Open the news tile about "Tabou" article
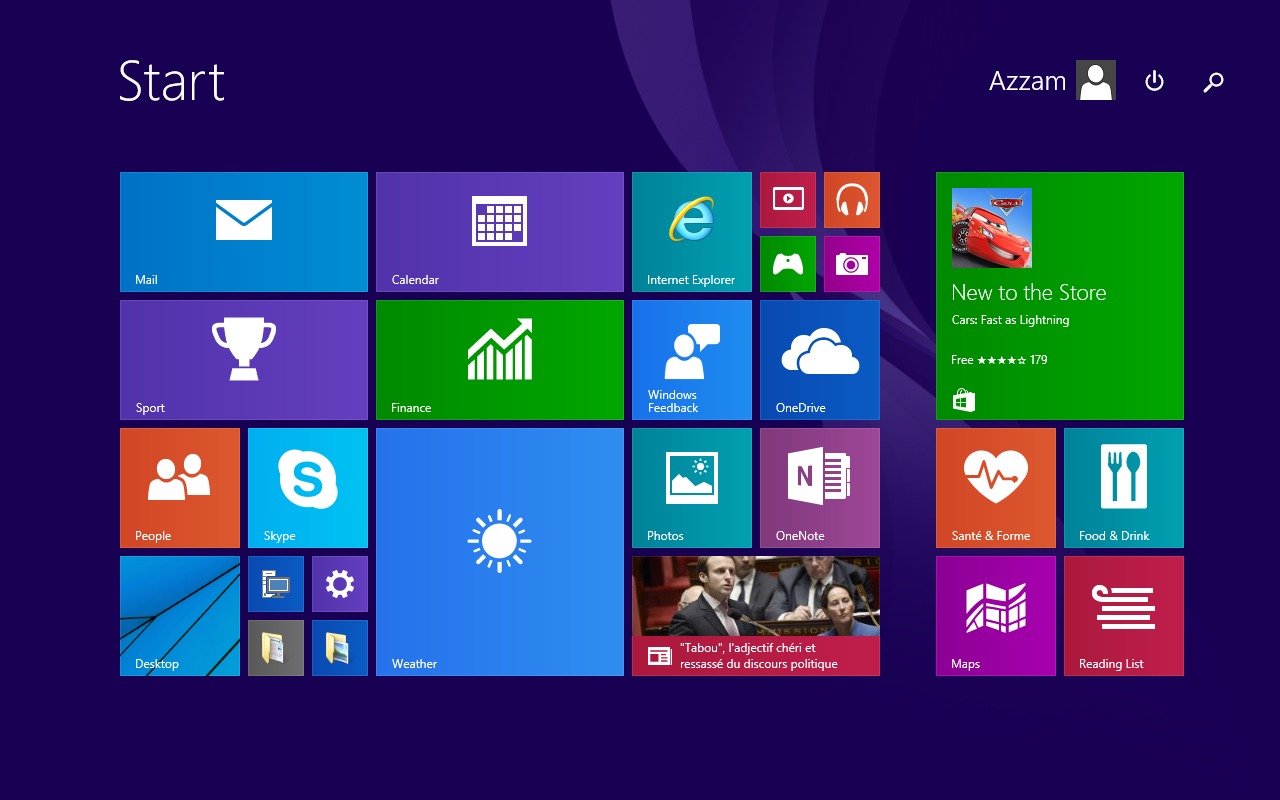This screenshot has width=1280, height=800. tap(756, 616)
